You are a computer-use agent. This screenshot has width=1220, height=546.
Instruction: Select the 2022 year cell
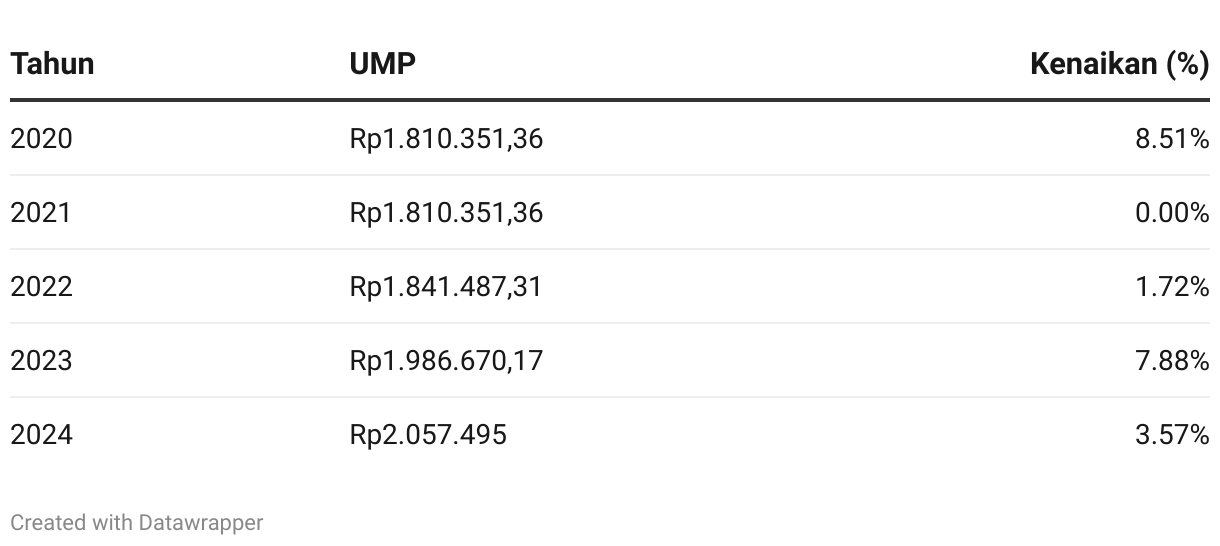tap(41, 286)
